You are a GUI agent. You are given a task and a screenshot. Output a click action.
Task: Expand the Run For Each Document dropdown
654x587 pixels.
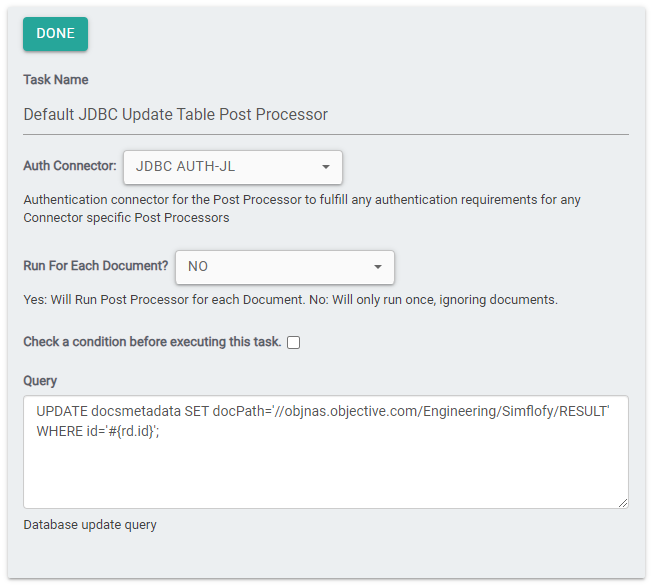[284, 267]
